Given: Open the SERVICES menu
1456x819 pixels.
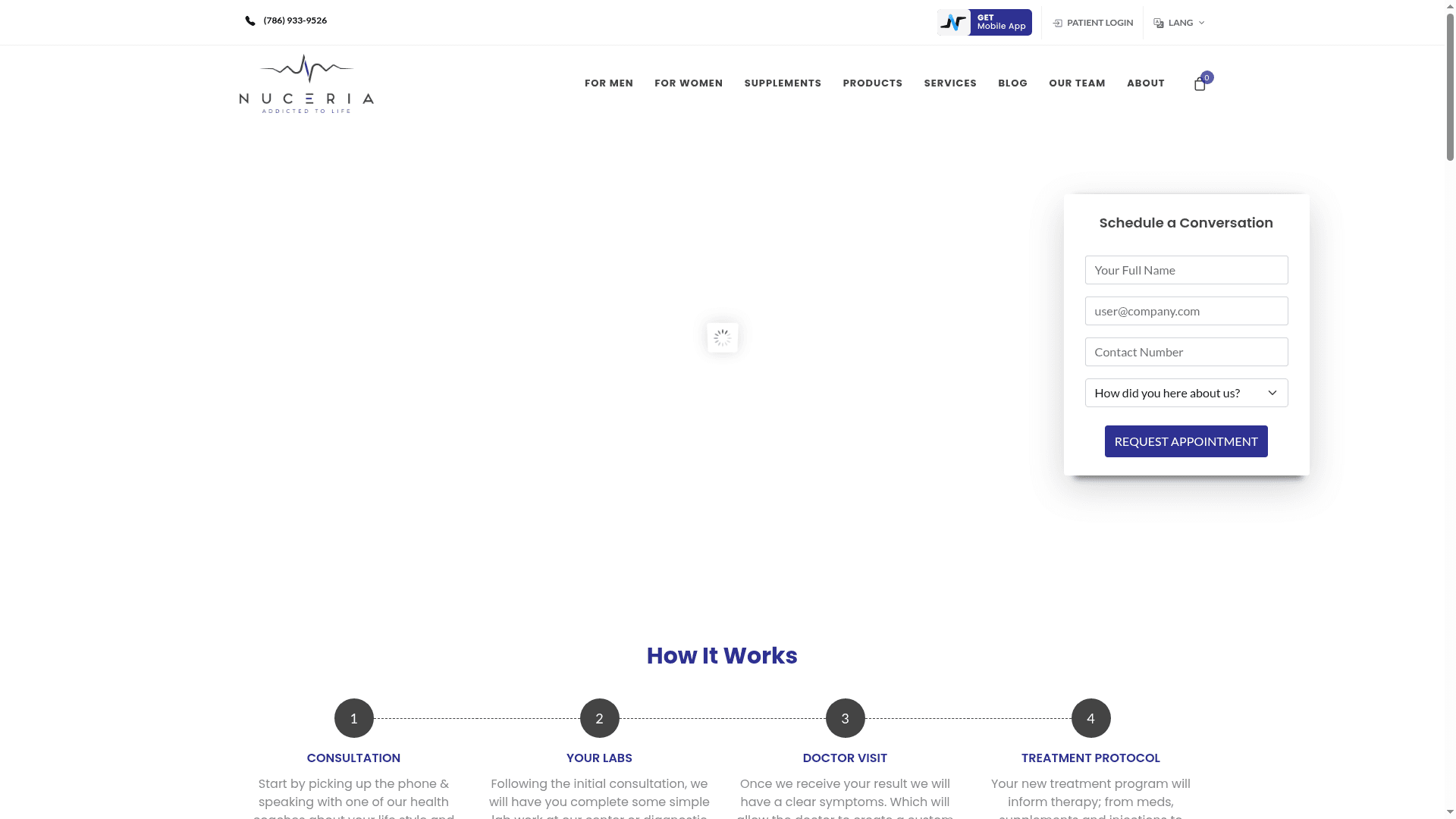Looking at the screenshot, I should [950, 83].
